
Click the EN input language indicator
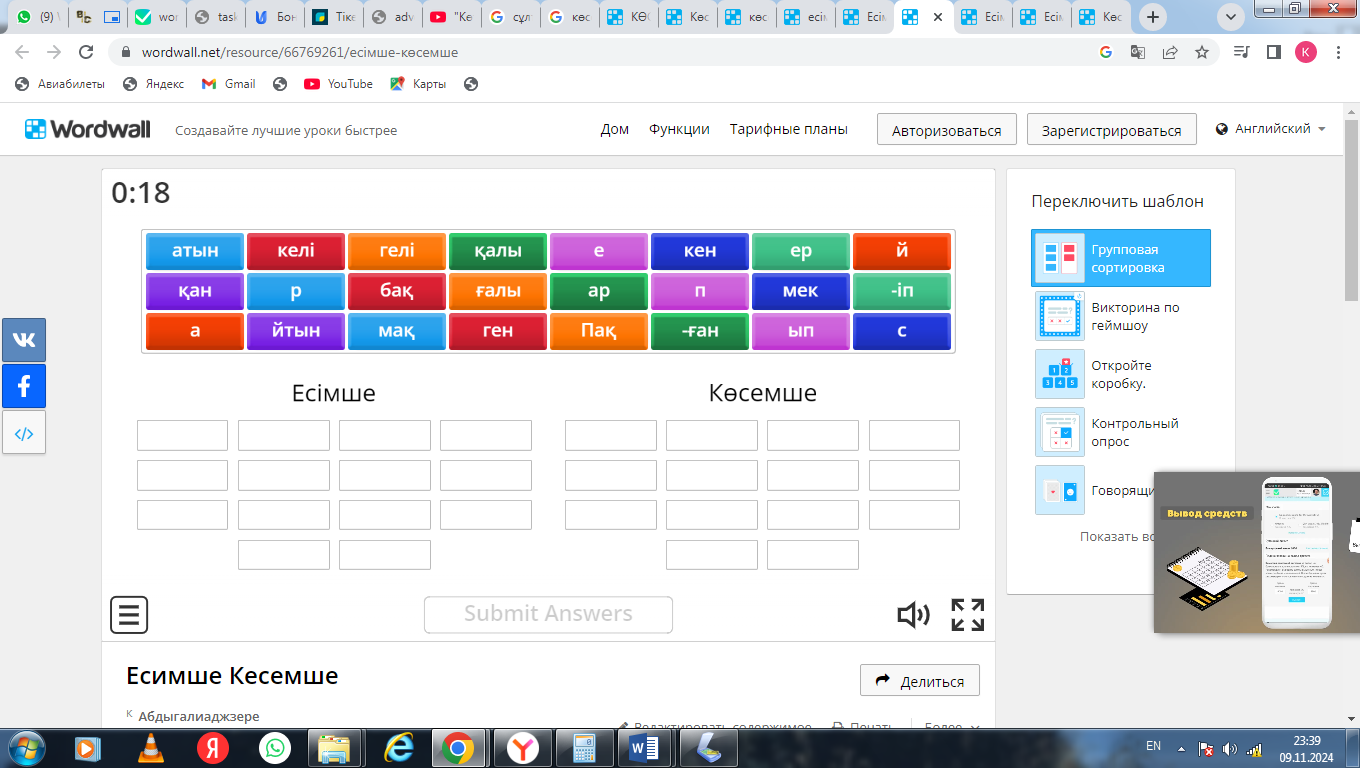[x=1153, y=746]
